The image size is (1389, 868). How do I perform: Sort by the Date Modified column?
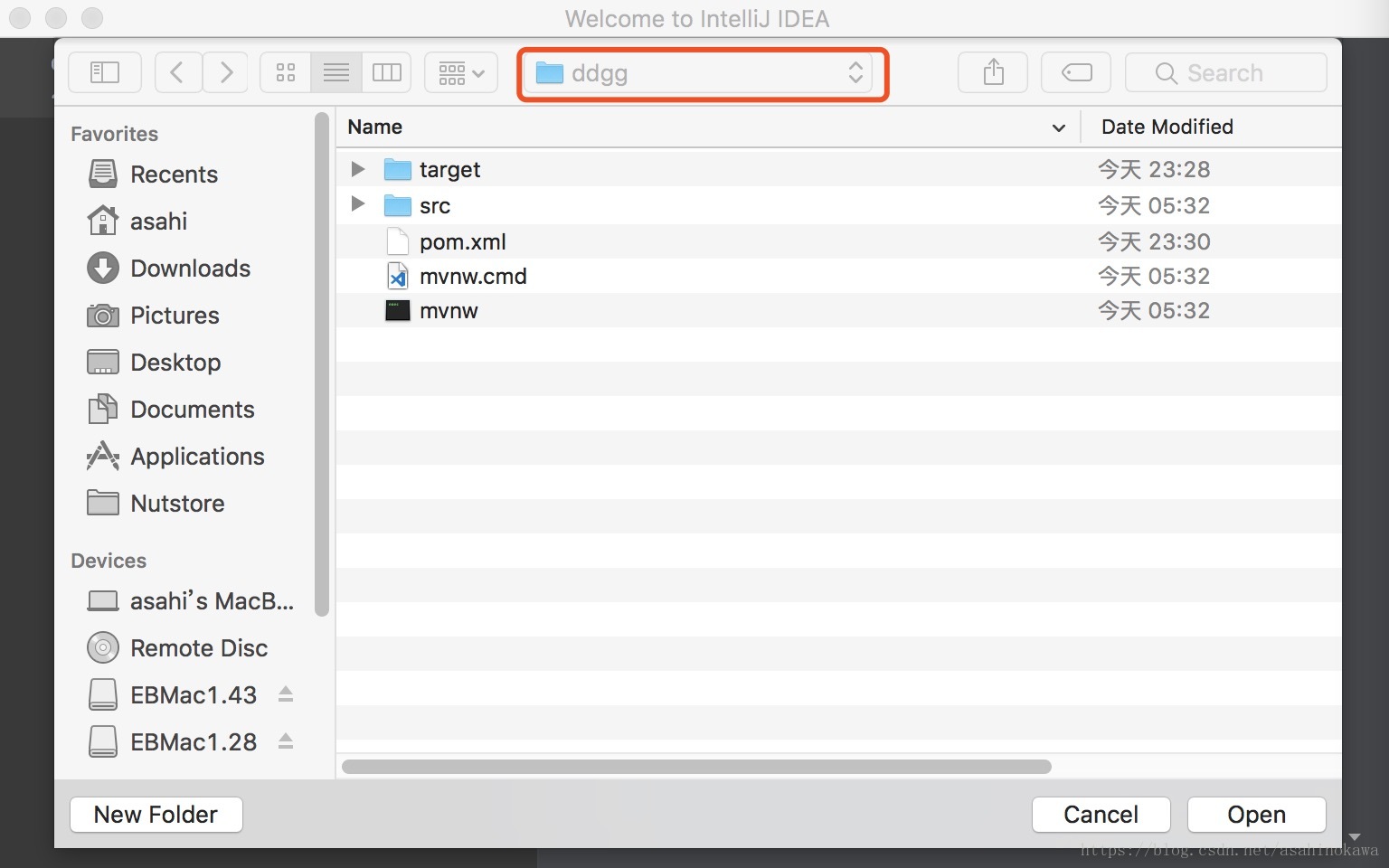[1167, 127]
